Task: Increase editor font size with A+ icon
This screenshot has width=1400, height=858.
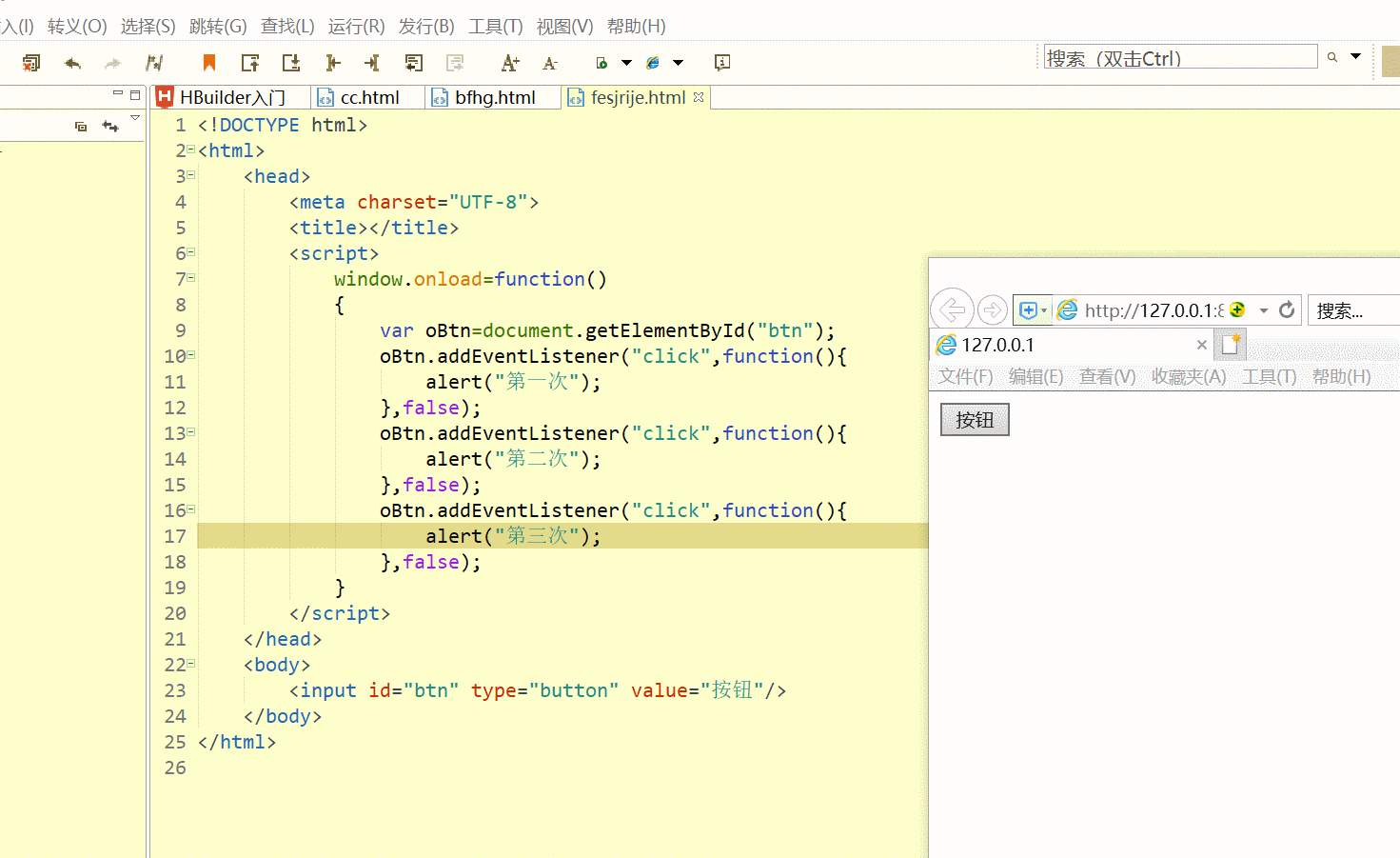Action: [x=510, y=63]
